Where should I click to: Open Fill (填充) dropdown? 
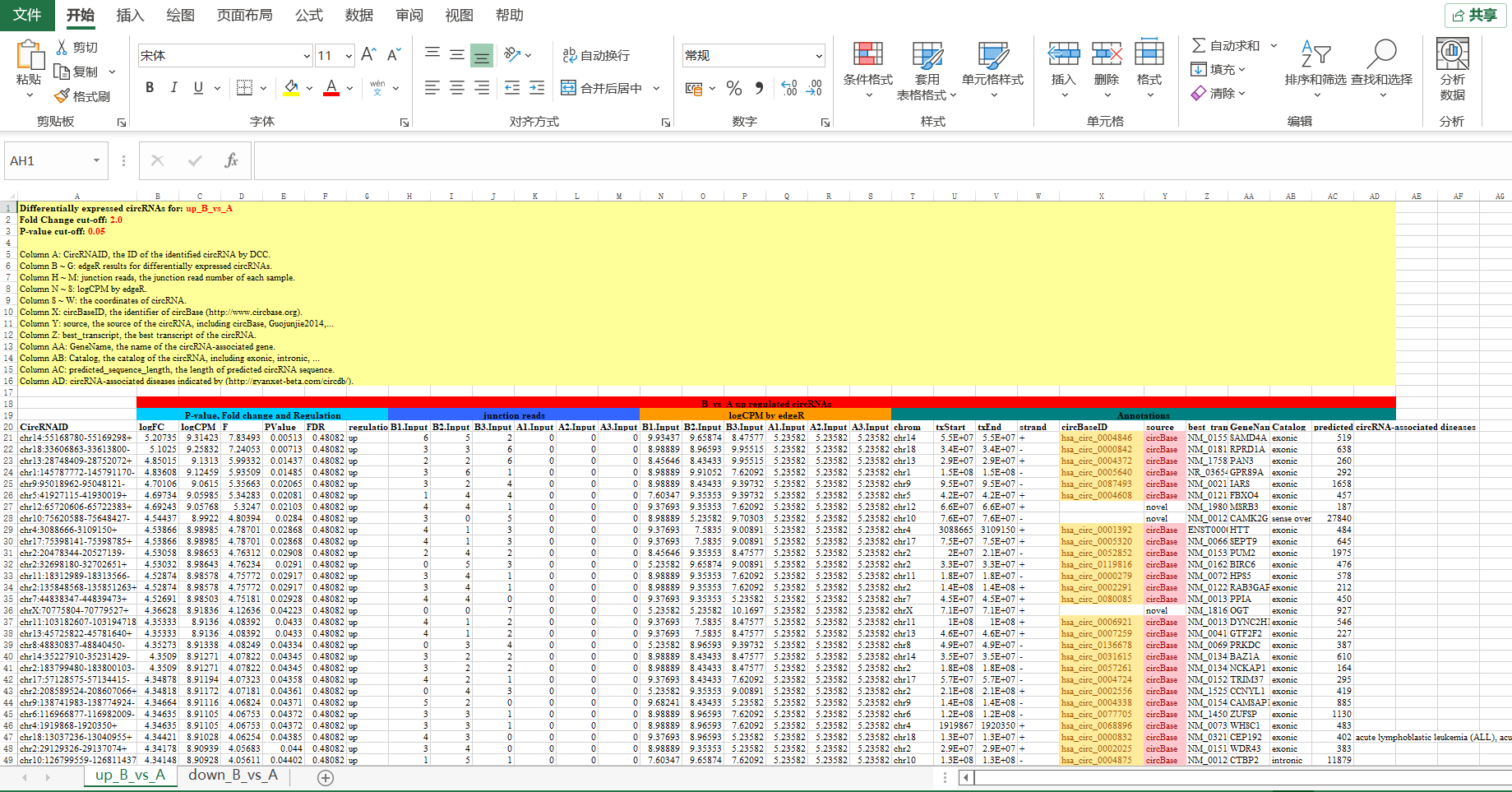point(1218,69)
